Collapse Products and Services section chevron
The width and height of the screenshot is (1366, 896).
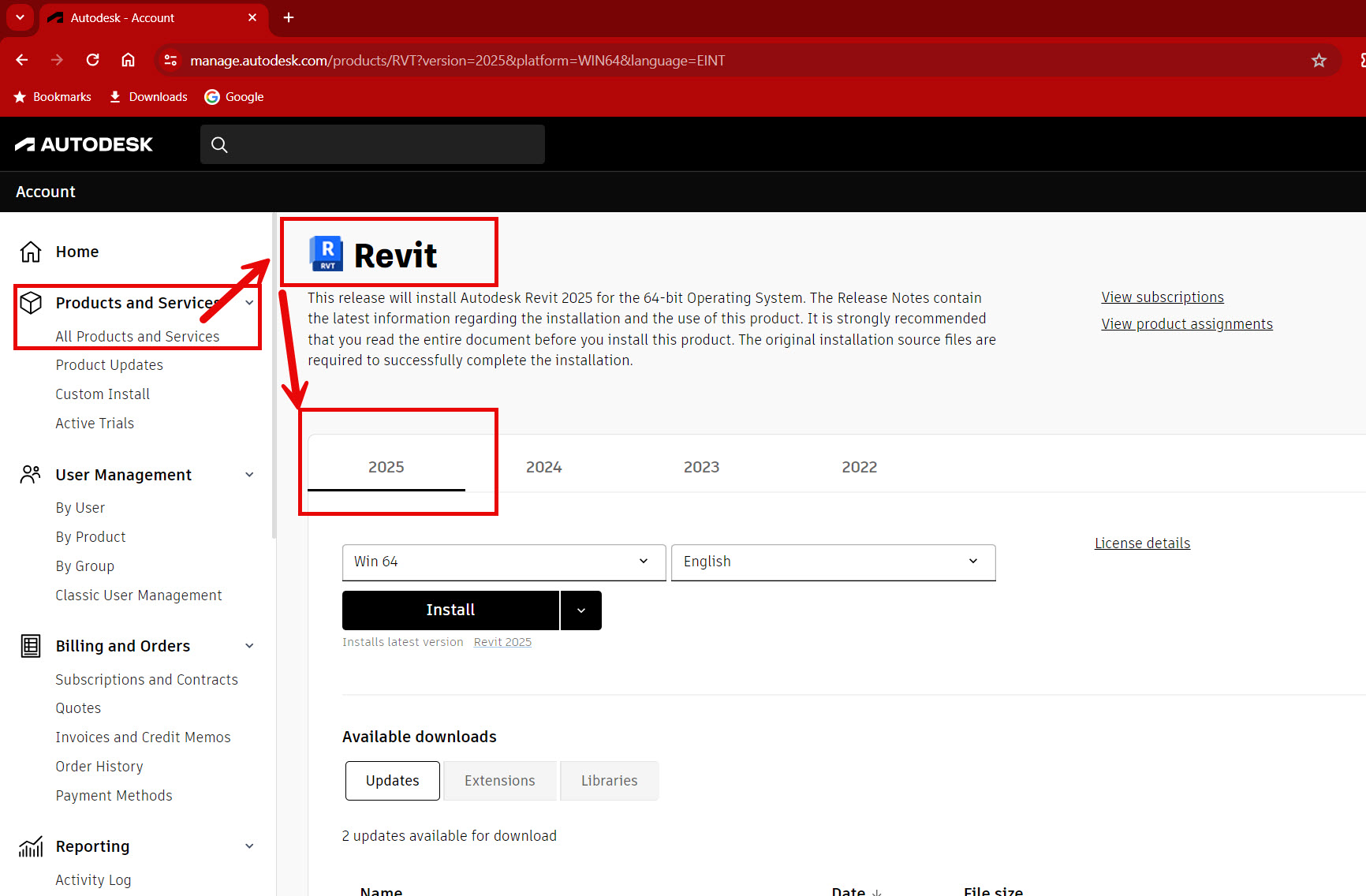click(249, 303)
